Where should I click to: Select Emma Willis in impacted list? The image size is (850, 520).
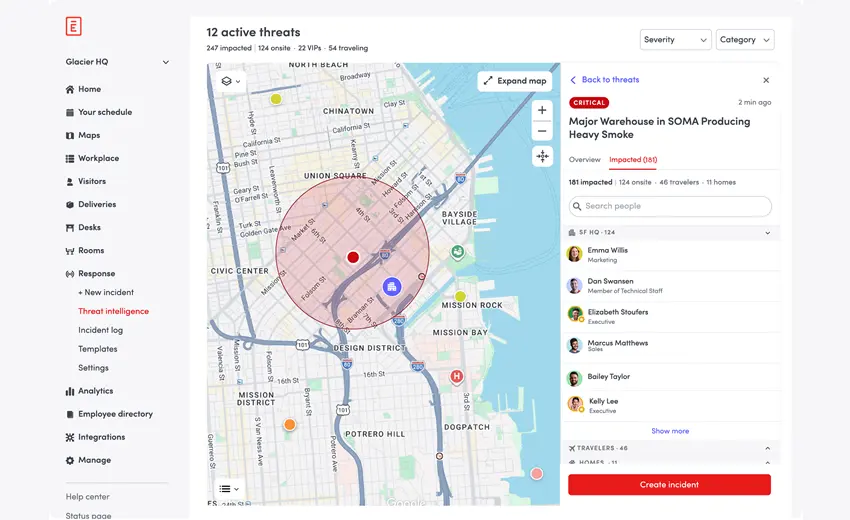pos(672,254)
